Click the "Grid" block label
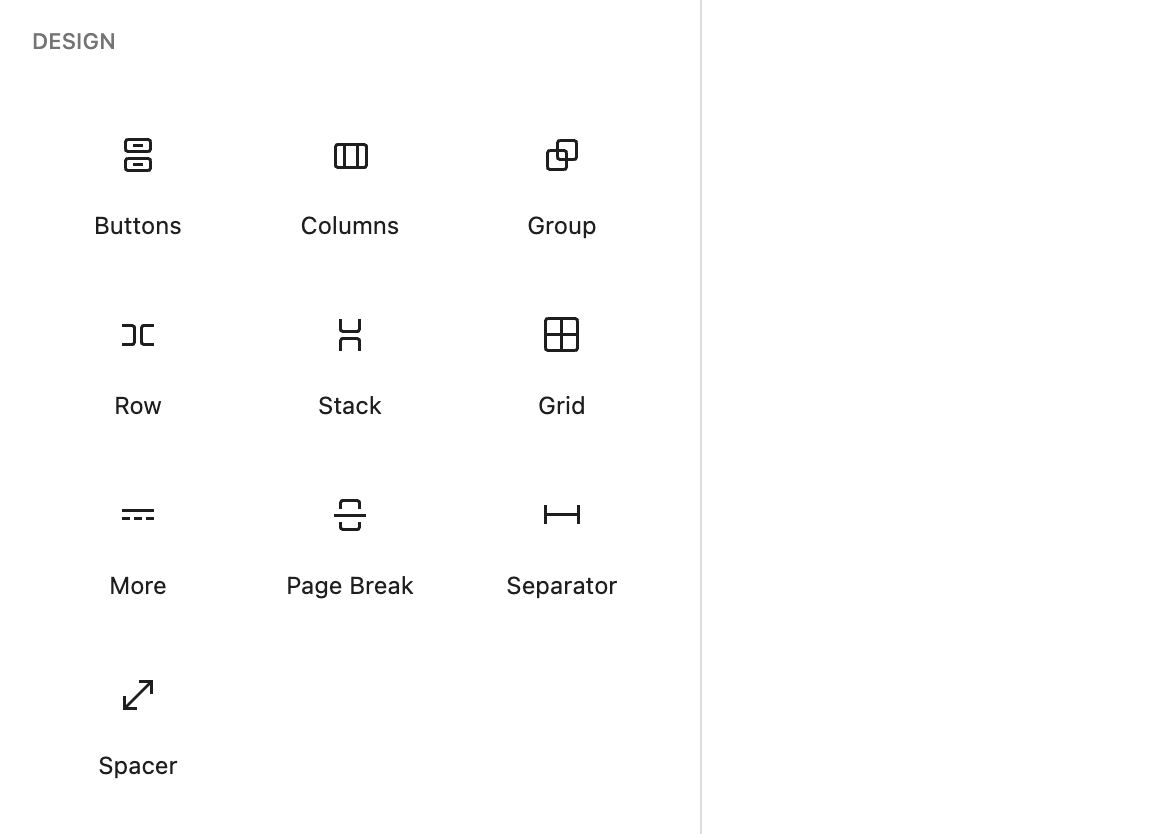1168x834 pixels. click(562, 406)
